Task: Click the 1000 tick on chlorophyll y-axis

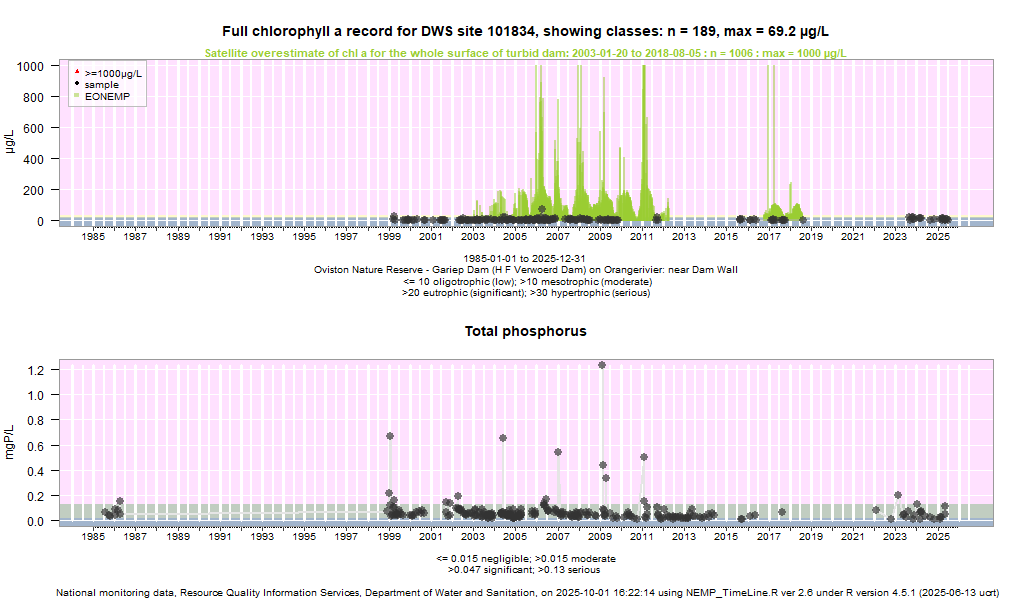Action: click(x=30, y=66)
